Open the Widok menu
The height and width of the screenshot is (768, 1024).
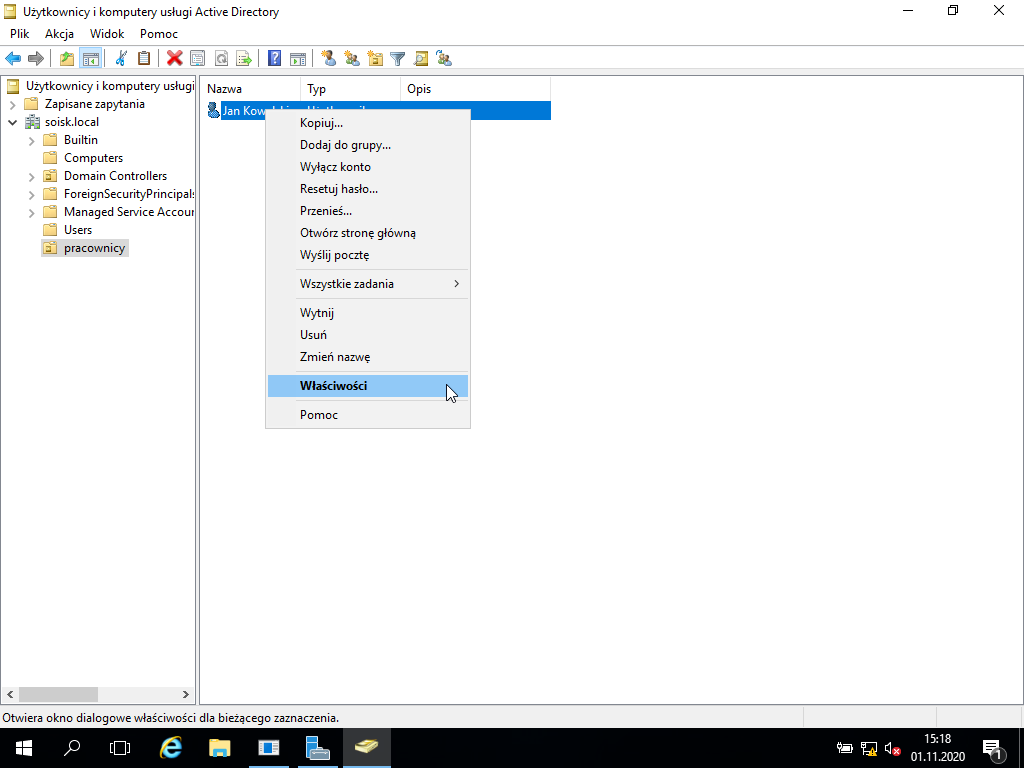[107, 34]
